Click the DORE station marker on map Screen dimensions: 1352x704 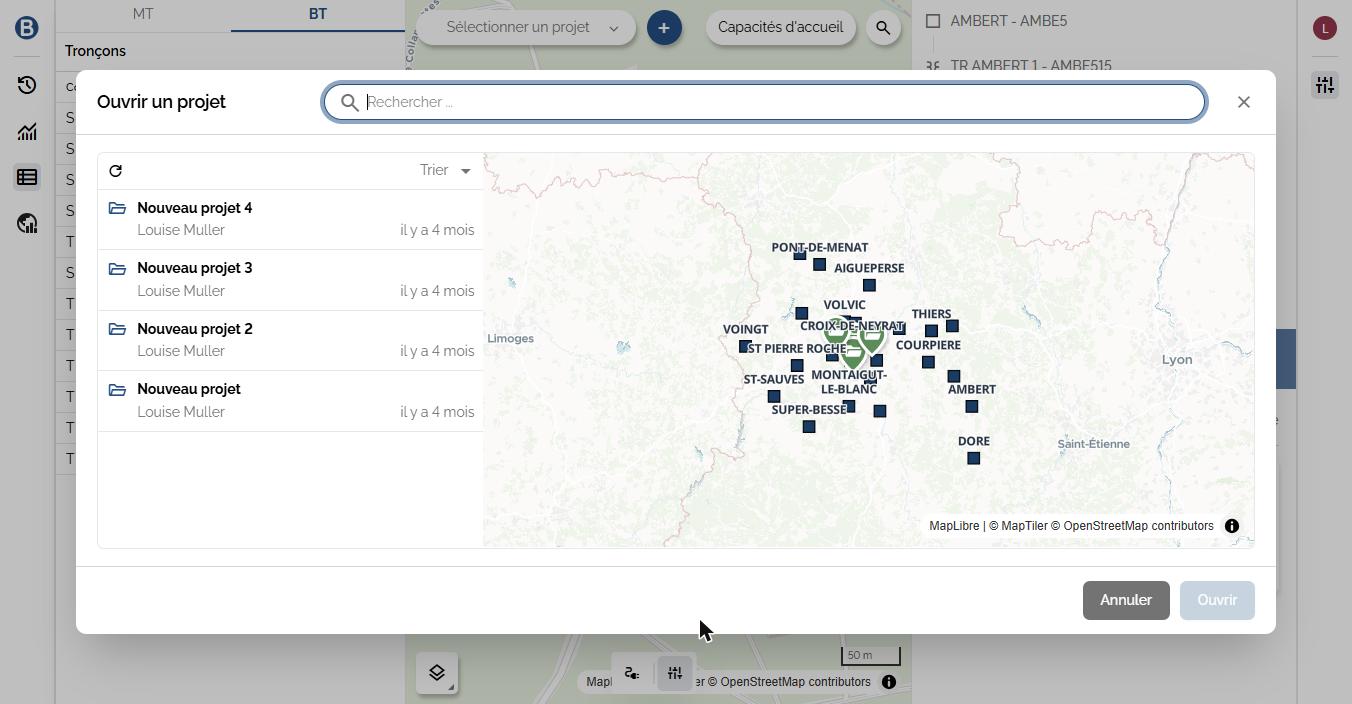tap(973, 458)
